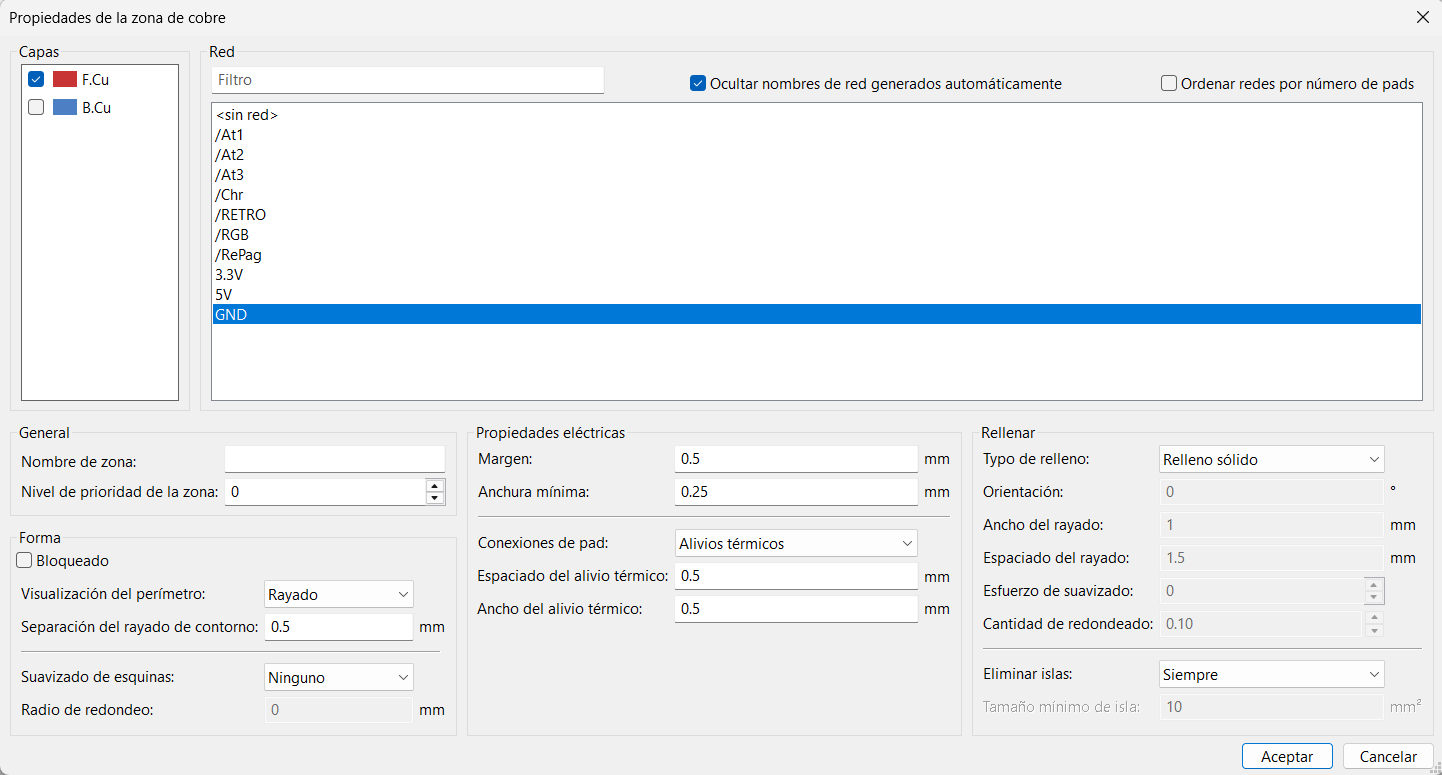Select the 3.3V net in list

pos(230,274)
